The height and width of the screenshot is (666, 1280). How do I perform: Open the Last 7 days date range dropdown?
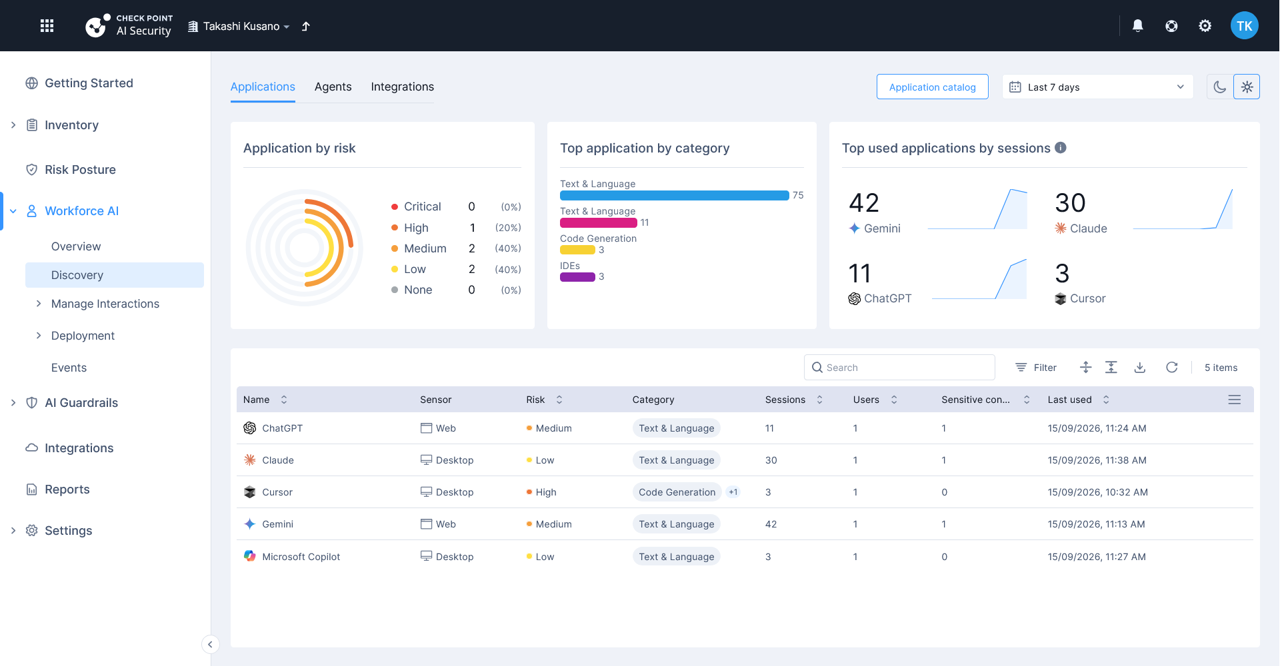pyautogui.click(x=1097, y=87)
